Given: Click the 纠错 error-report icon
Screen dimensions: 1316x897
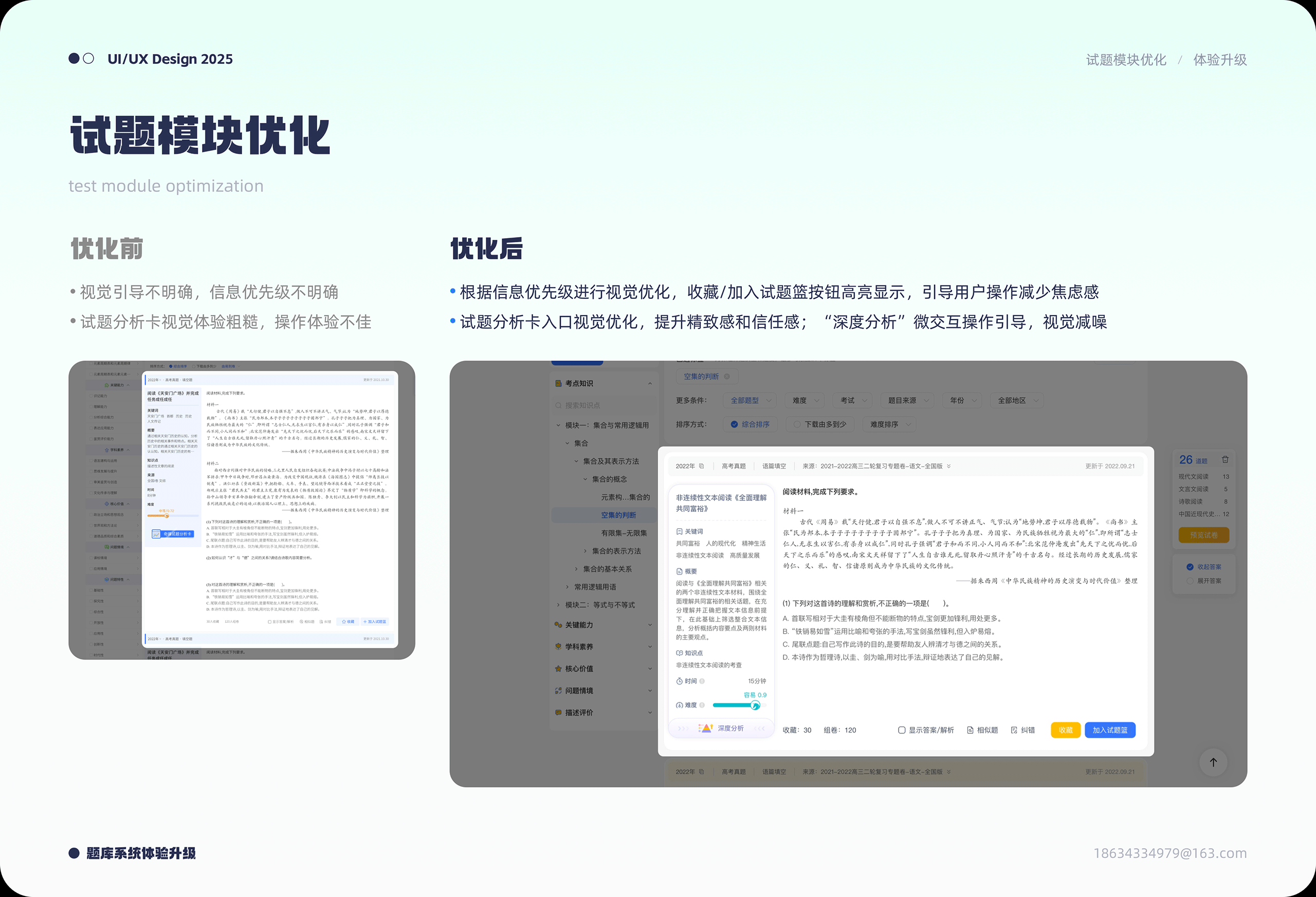Looking at the screenshot, I should coord(1014,730).
